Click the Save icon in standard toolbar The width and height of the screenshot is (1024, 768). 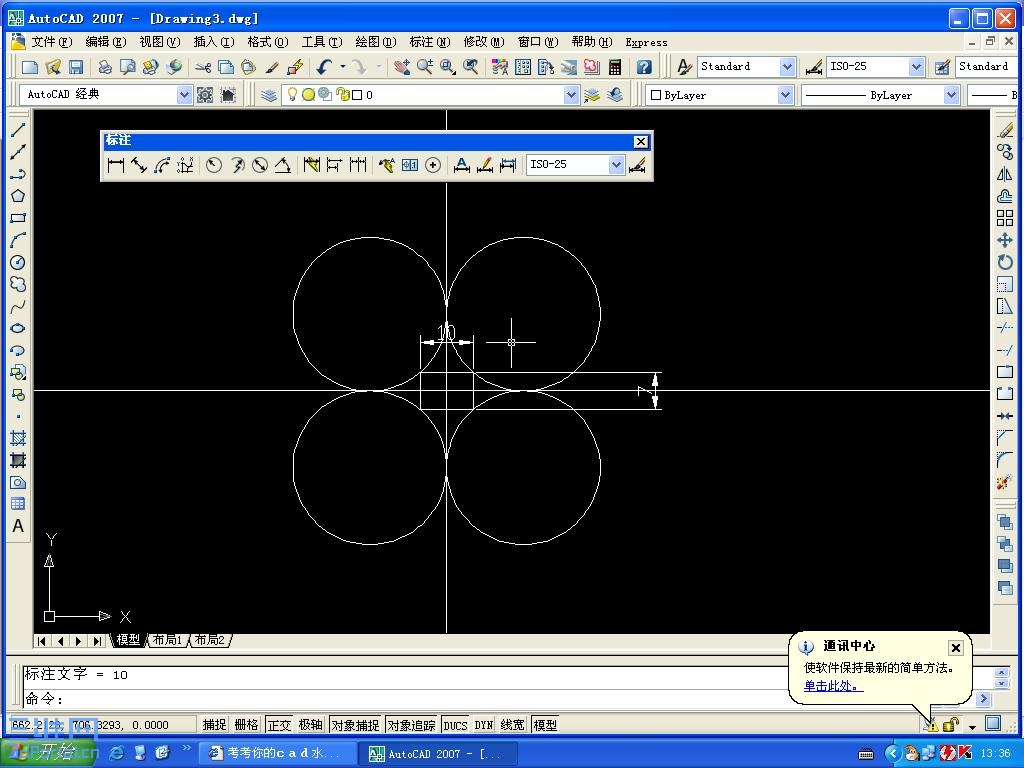[x=76, y=67]
